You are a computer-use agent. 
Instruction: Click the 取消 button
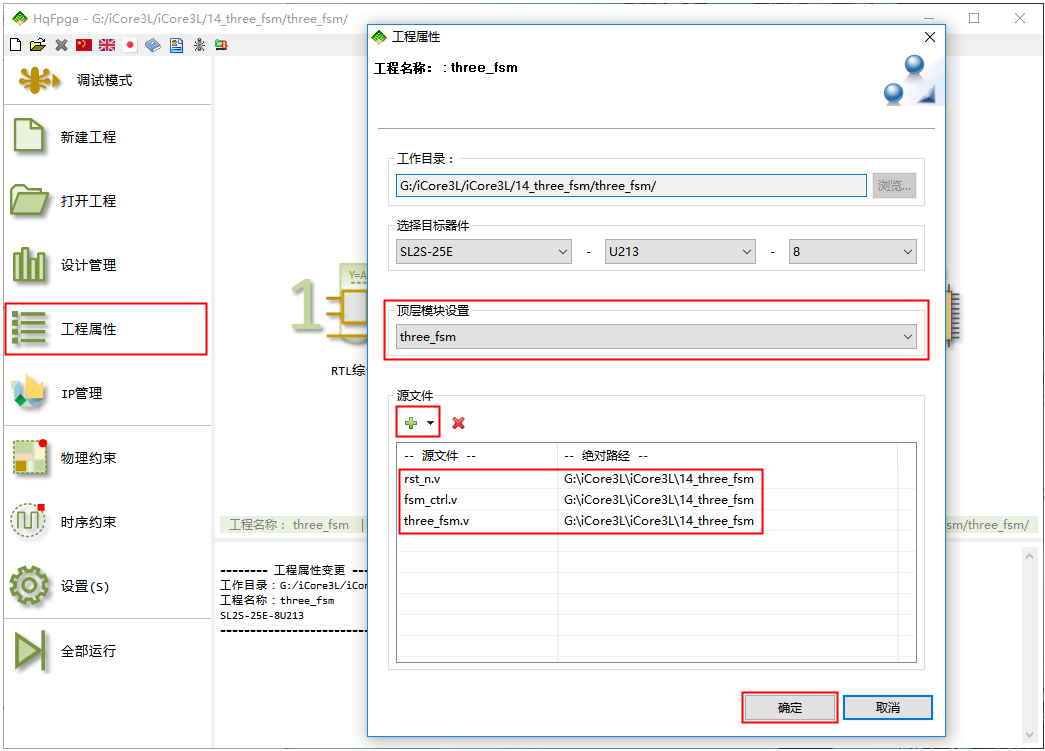(887, 707)
